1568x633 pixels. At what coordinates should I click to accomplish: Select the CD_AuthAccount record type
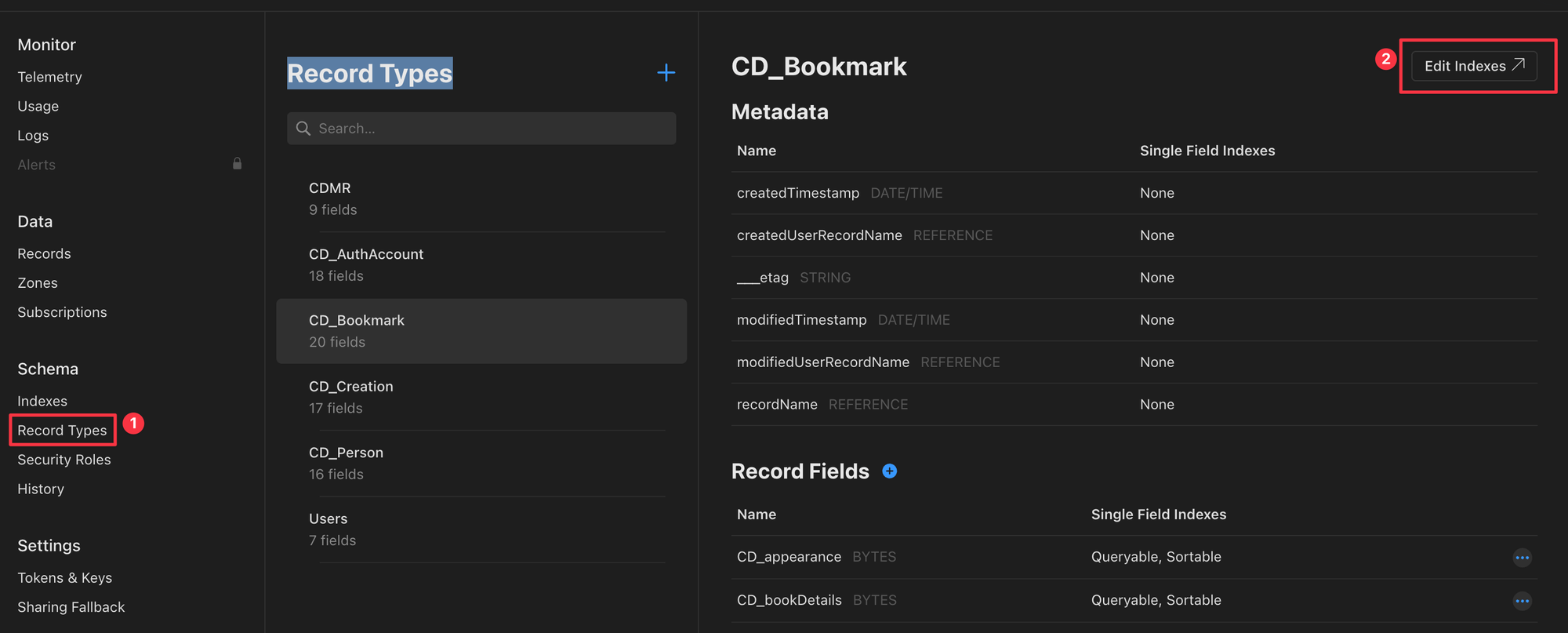click(x=365, y=264)
